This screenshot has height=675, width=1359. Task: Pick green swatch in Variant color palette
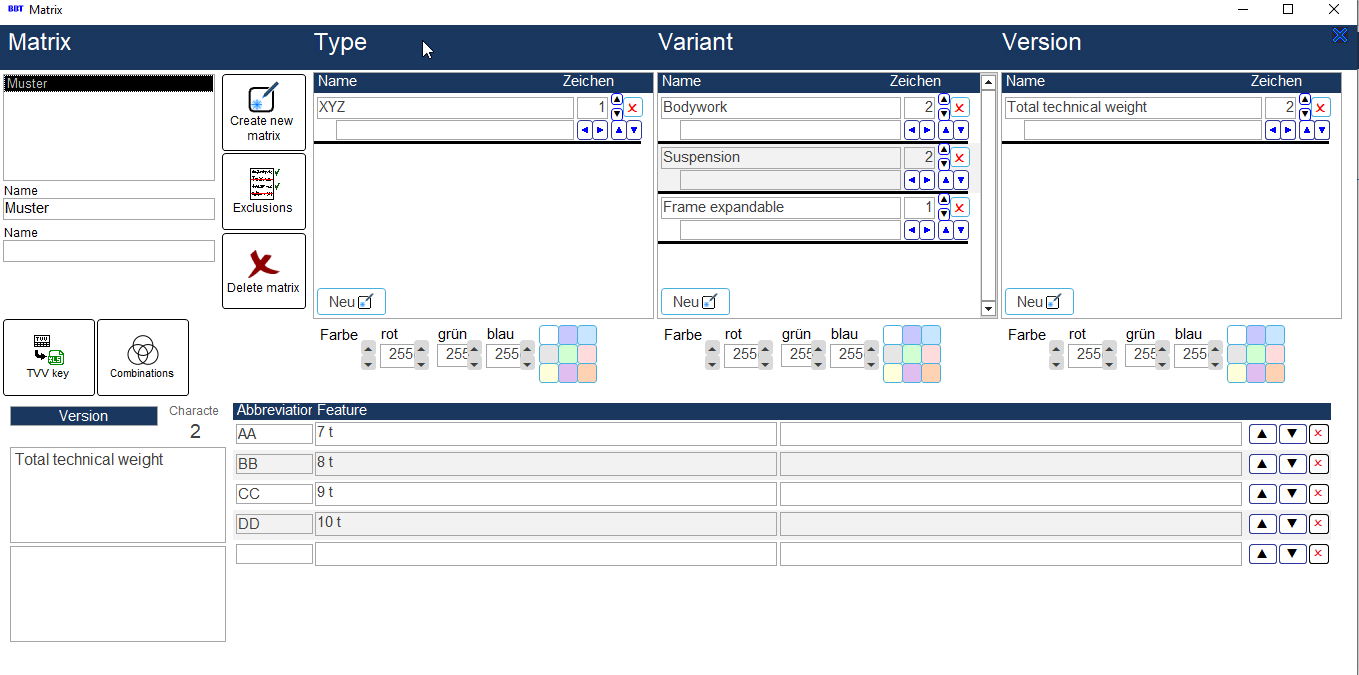click(x=912, y=354)
